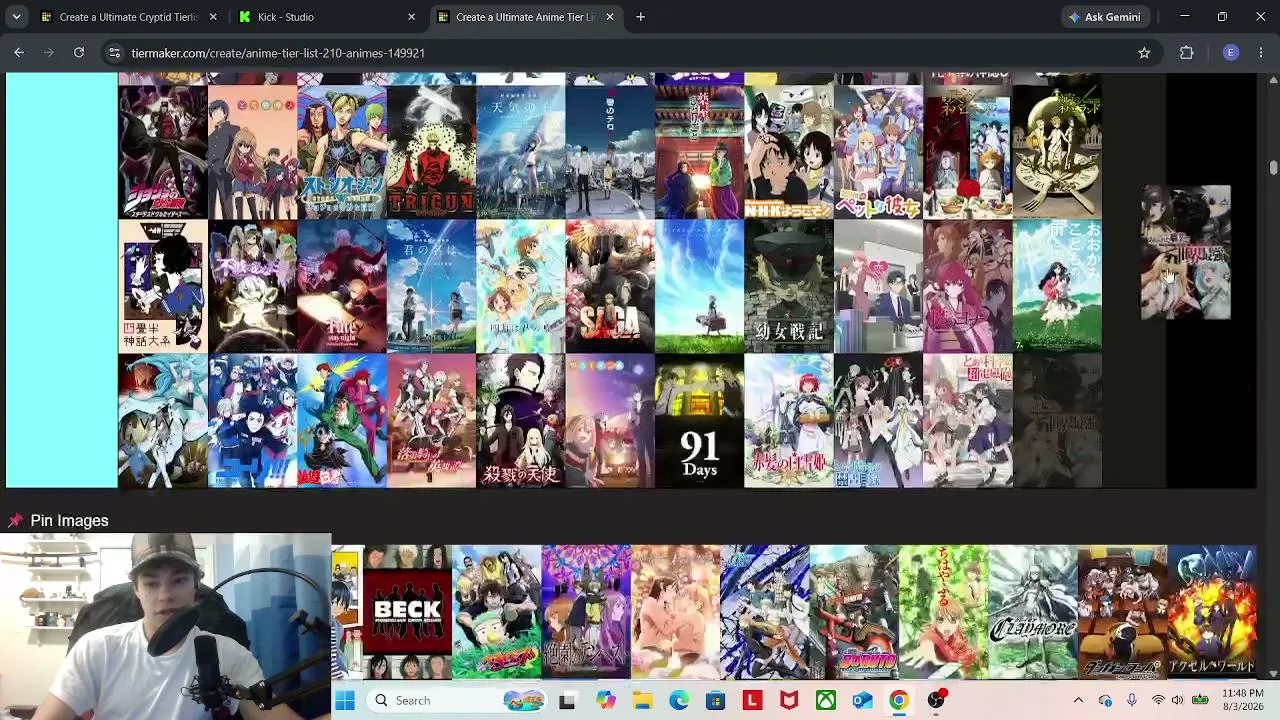Open OBS Studio from the taskbar

click(936, 701)
